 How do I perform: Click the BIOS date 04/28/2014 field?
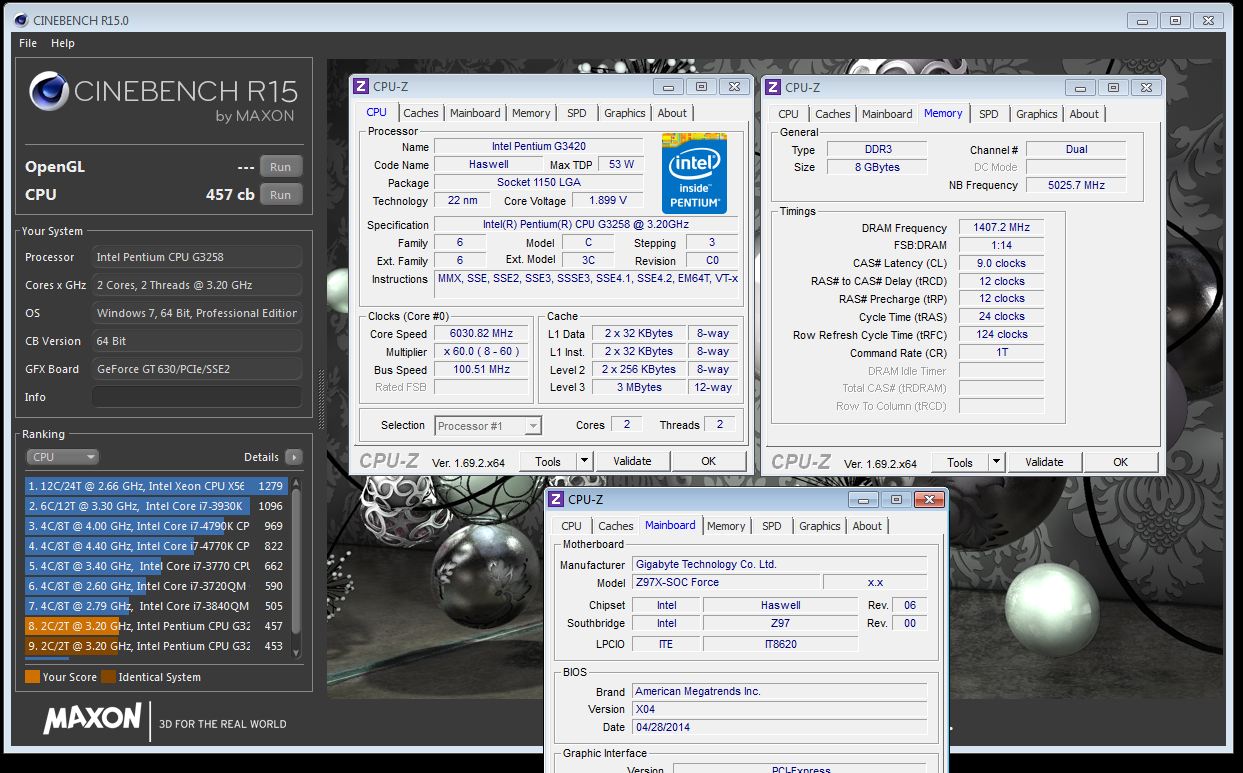(x=779, y=727)
